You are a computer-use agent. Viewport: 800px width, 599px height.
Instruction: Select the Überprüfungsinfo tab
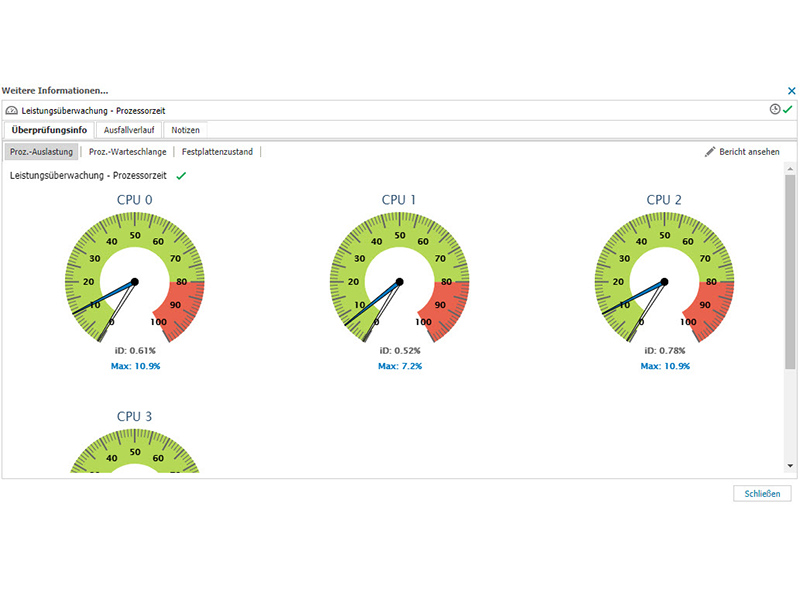(49, 130)
